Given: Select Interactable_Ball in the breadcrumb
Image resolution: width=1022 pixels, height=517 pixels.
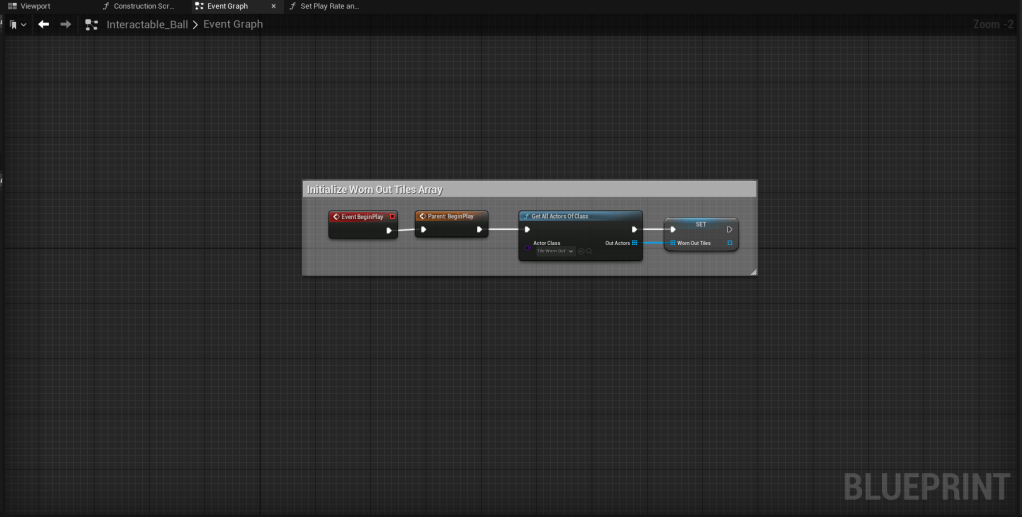Looking at the screenshot, I should click(147, 24).
